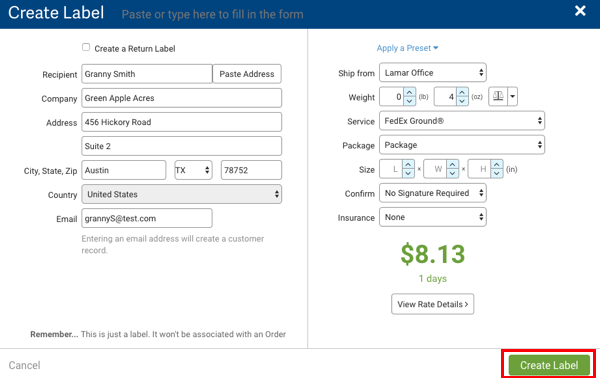This screenshot has width=600, height=378.
Task: Click the Company field
Action: click(x=182, y=98)
